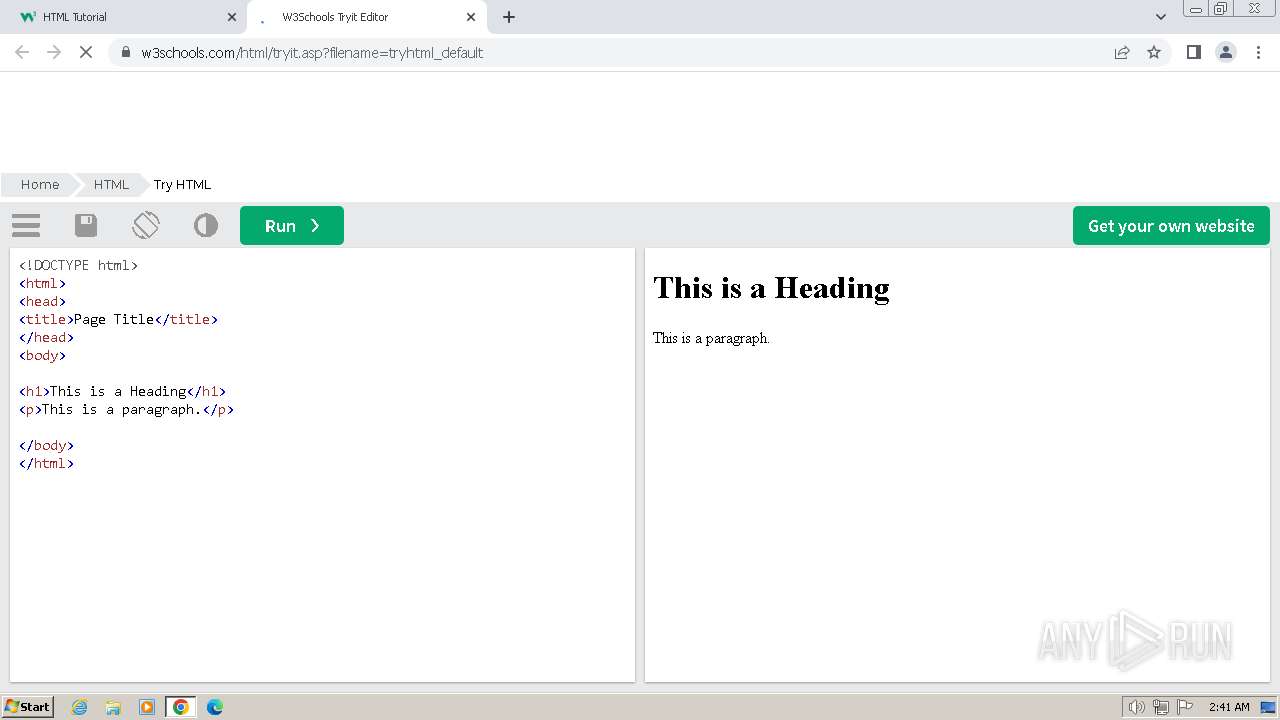Viewport: 1280px width, 720px height.
Task: Open Action Center flag icon
Action: pos(1185,707)
